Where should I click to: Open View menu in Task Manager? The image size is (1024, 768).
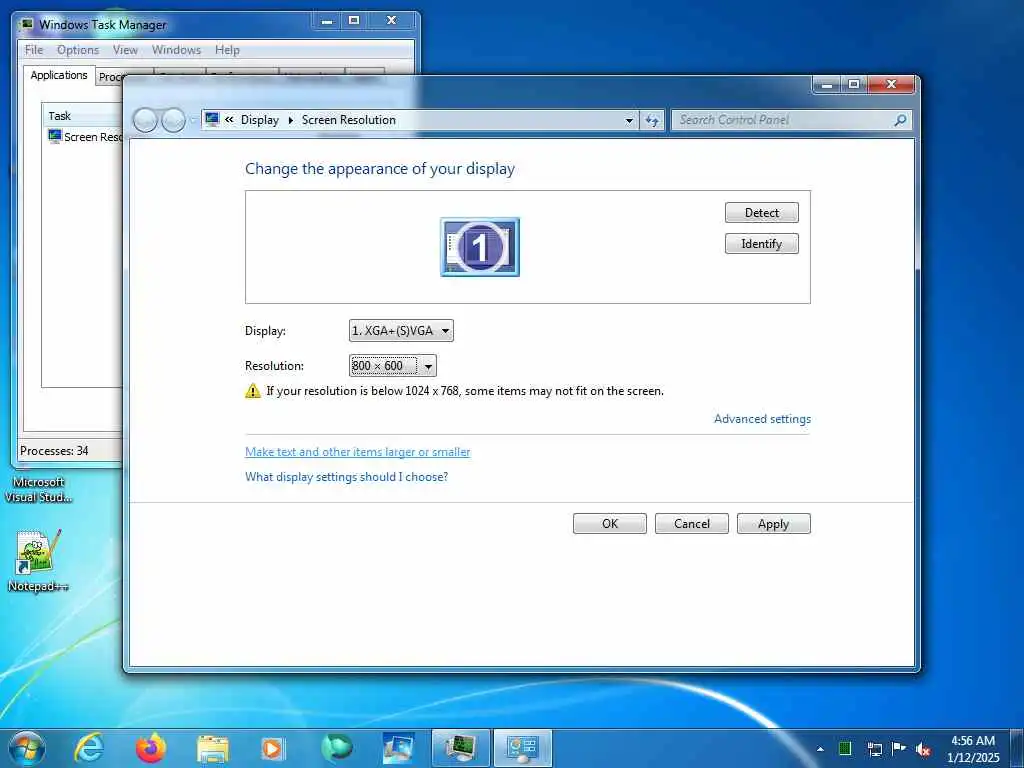(x=125, y=50)
